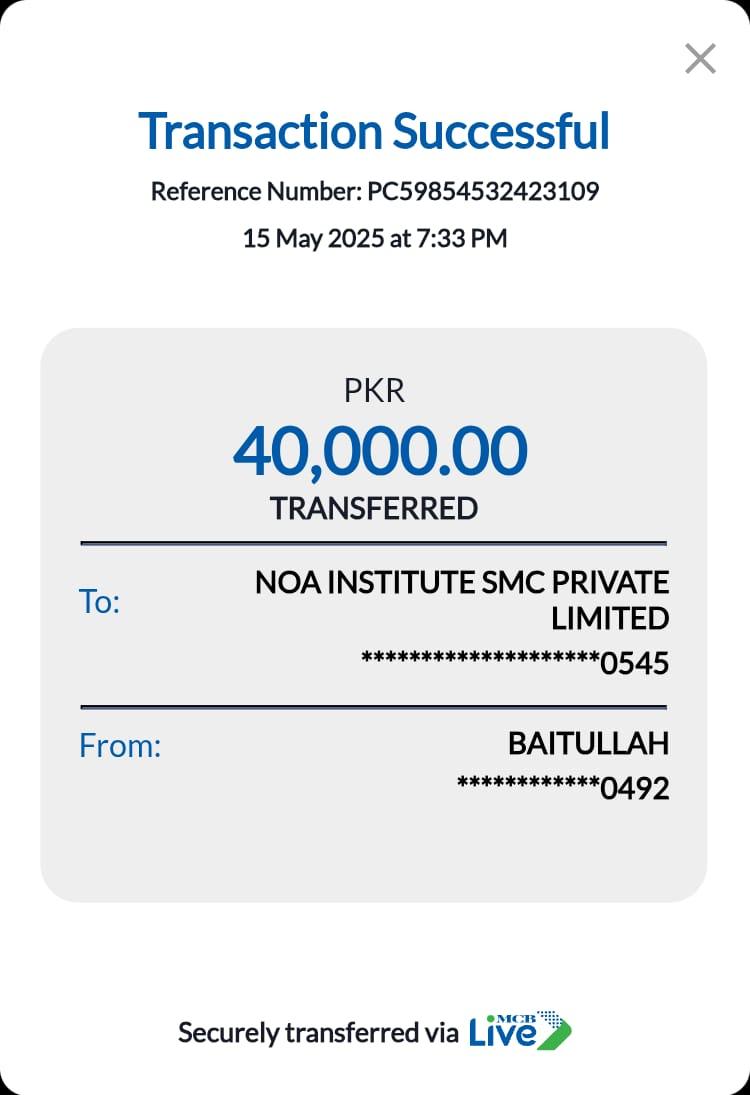Close the transaction receipt with the X
This screenshot has width=750, height=1095.
coord(700,59)
